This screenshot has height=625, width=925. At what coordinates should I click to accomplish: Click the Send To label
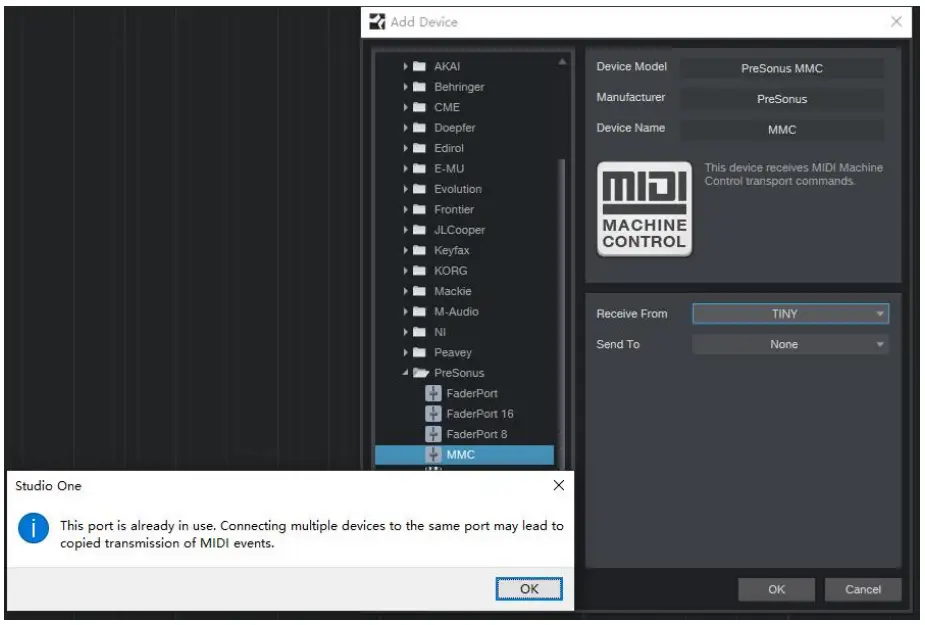click(618, 344)
